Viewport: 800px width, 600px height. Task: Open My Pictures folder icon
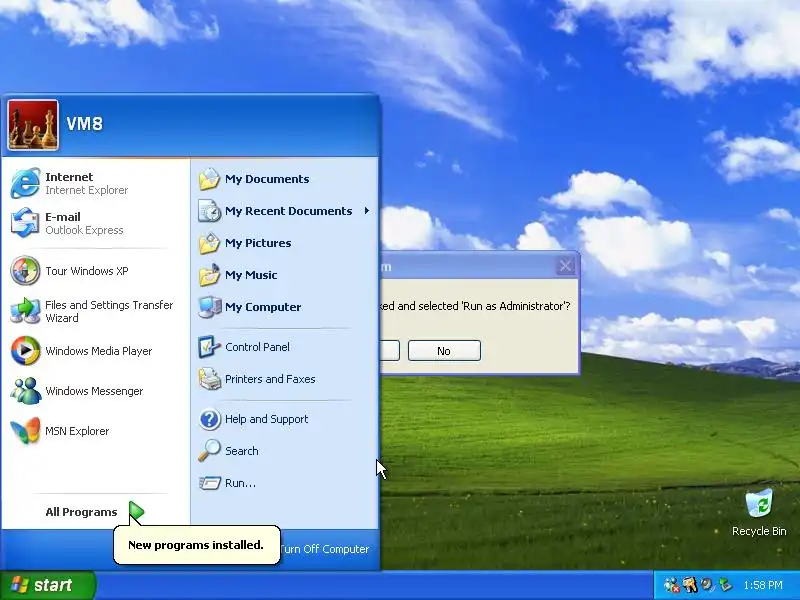tap(209, 243)
